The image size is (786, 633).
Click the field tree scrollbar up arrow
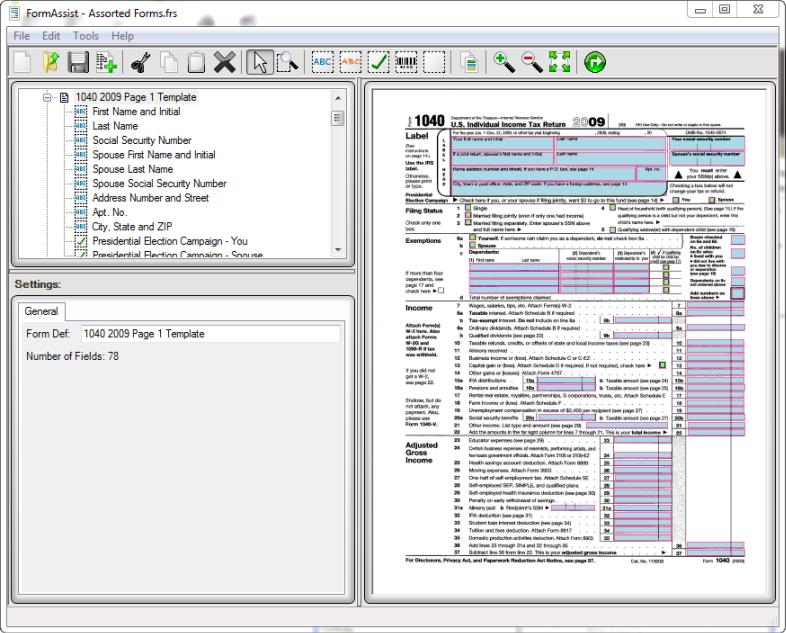[x=338, y=98]
